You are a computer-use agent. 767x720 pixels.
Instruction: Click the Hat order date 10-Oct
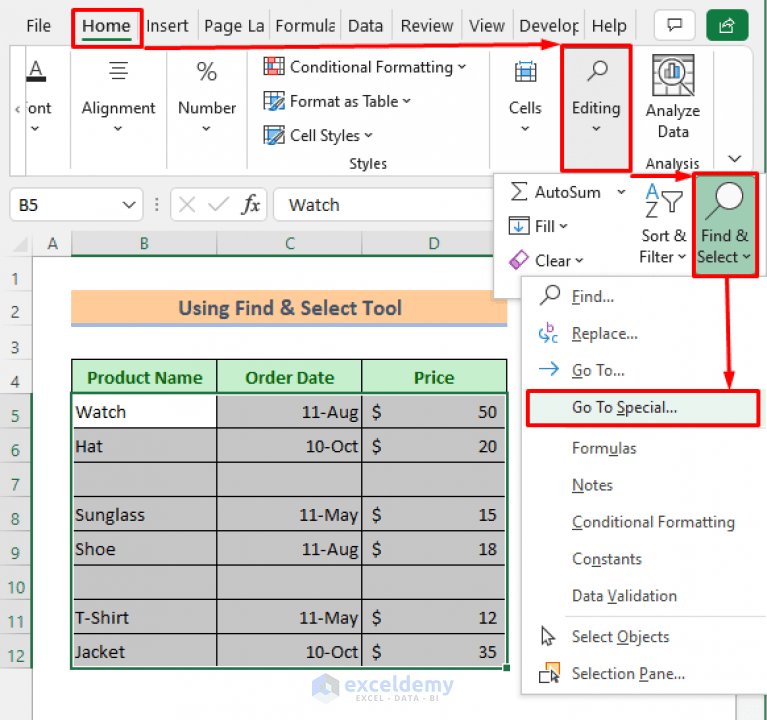(x=290, y=446)
